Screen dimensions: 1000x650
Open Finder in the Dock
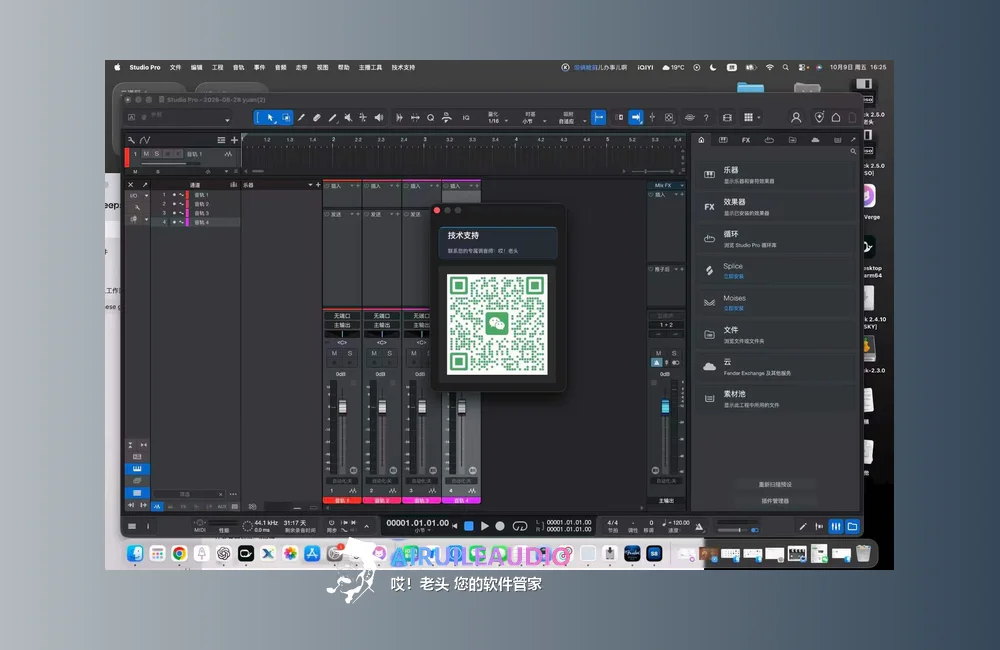pos(135,554)
